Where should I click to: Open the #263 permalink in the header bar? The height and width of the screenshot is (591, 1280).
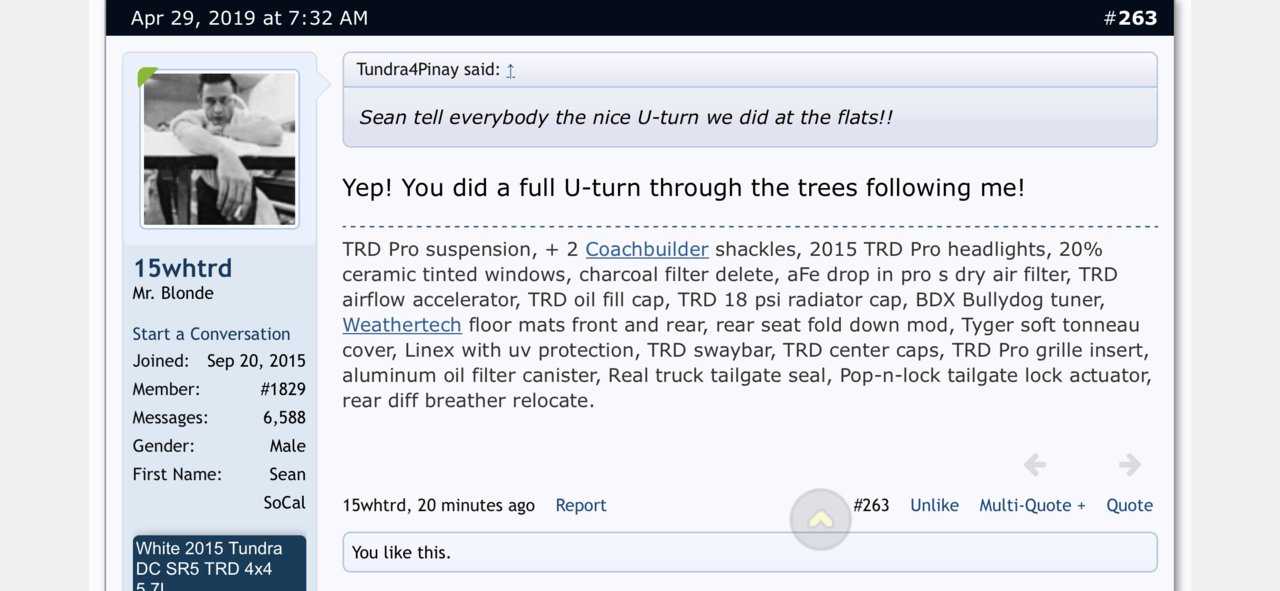coord(1130,18)
